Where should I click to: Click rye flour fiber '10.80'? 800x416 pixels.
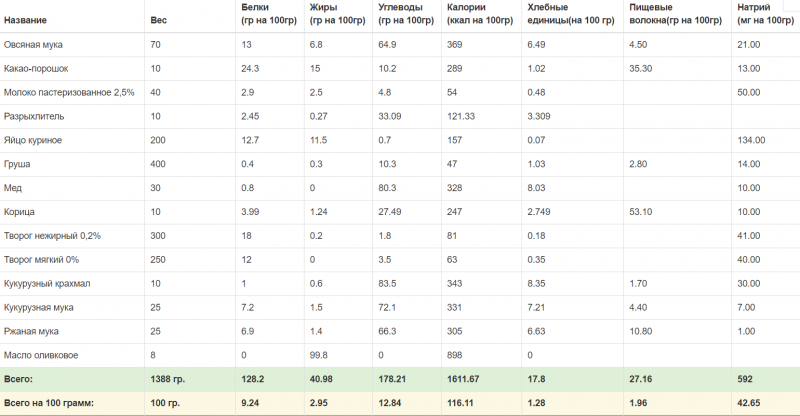click(x=640, y=332)
